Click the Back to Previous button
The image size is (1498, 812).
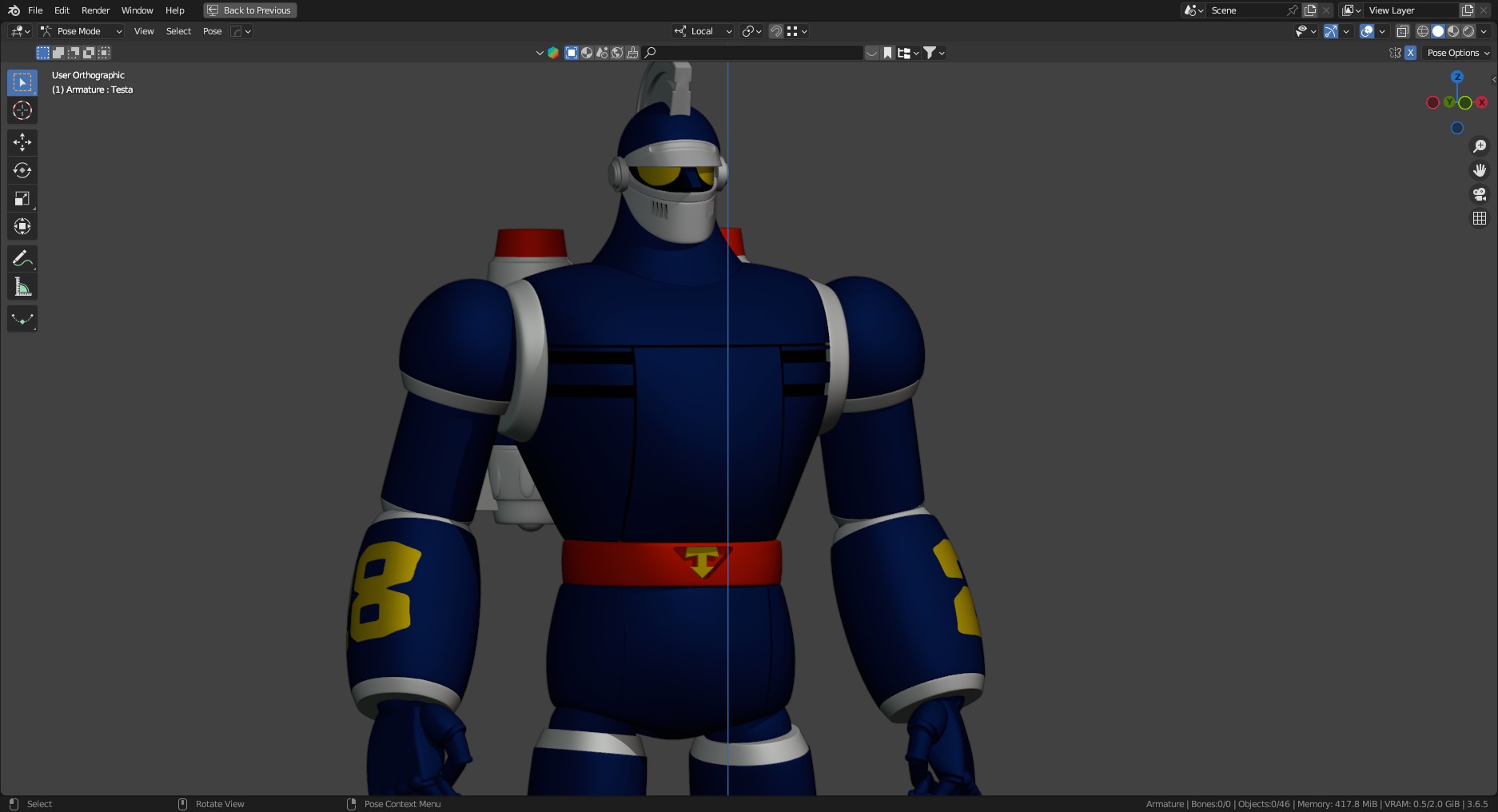250,10
